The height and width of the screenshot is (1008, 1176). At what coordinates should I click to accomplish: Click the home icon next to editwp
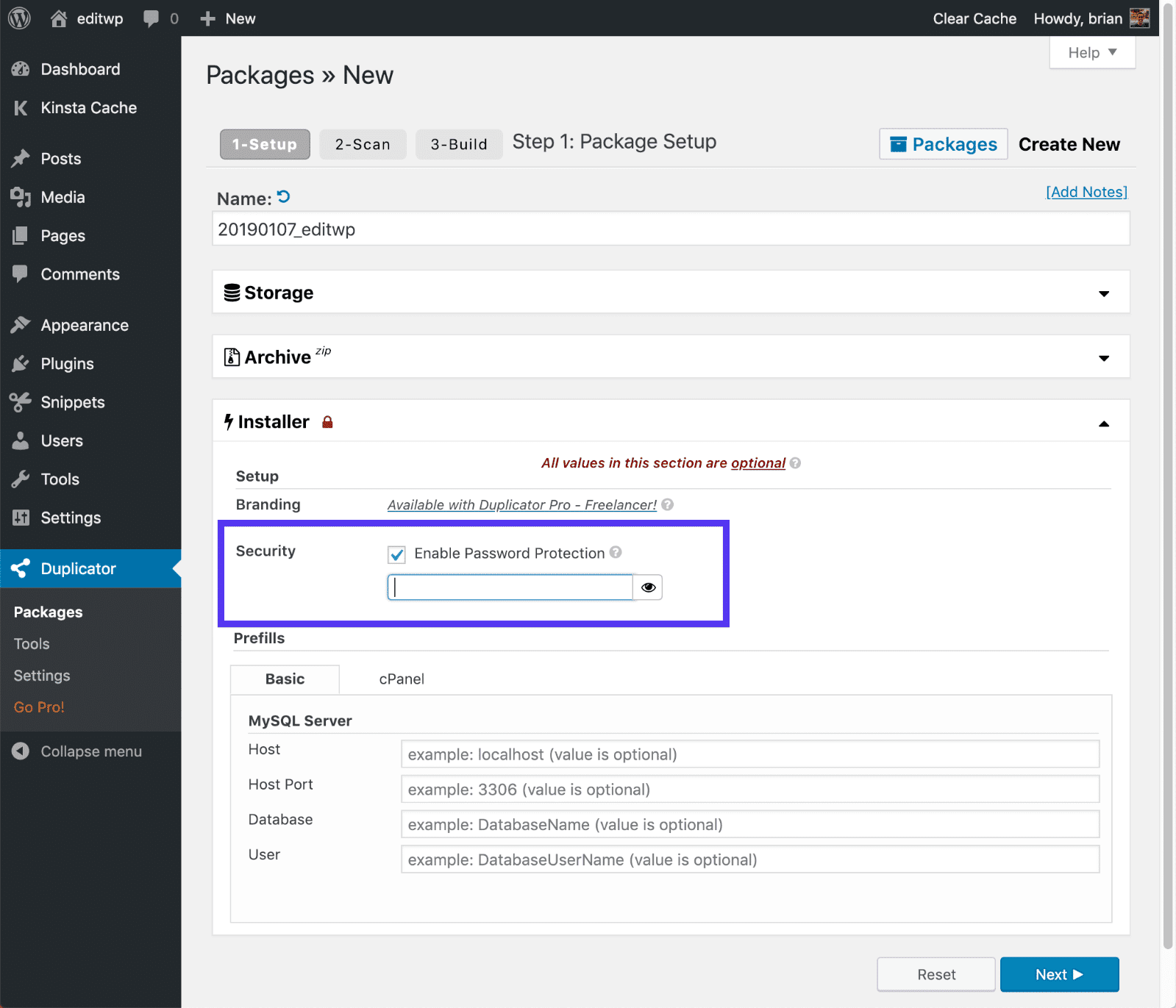click(x=59, y=18)
